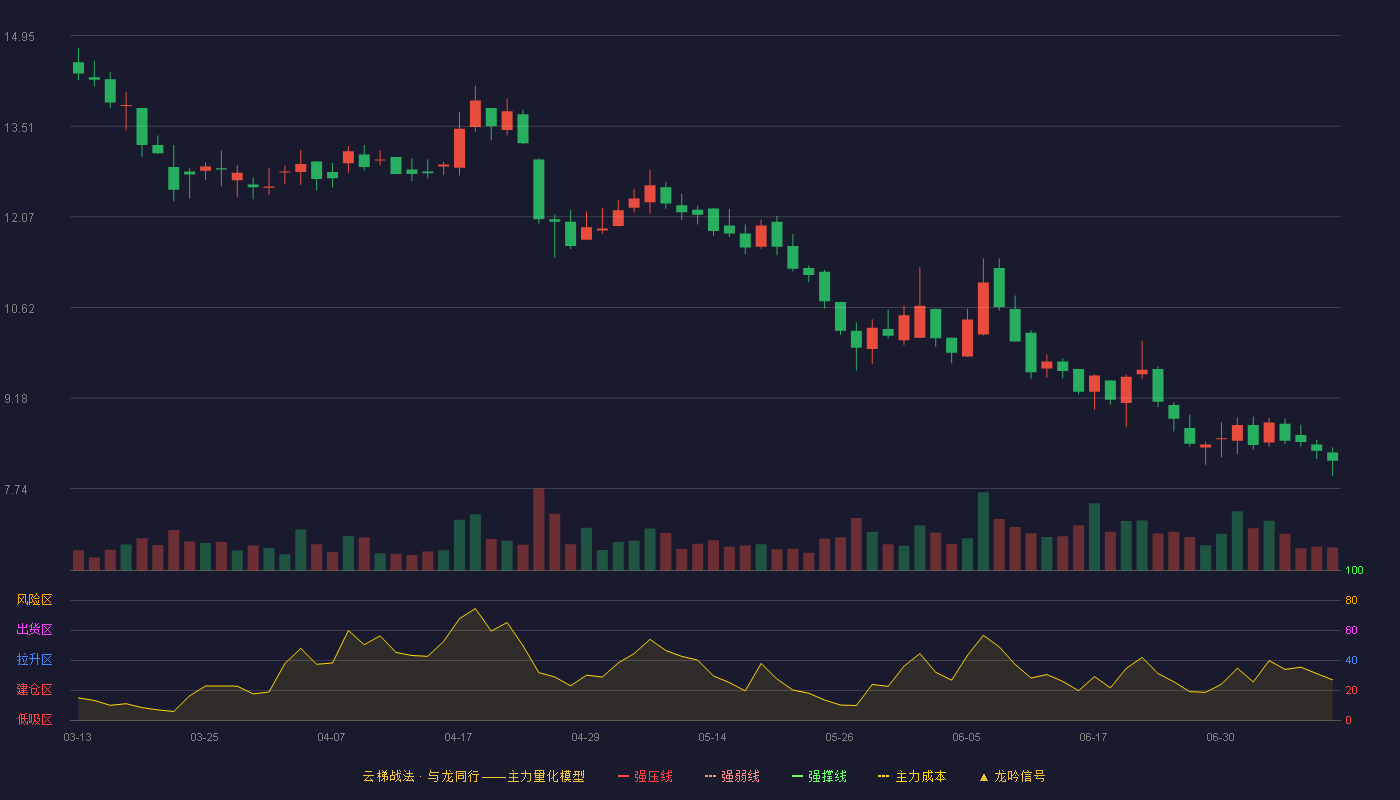Select the first green candlestick at 03-13
The height and width of the screenshot is (800, 1400).
(x=78, y=67)
